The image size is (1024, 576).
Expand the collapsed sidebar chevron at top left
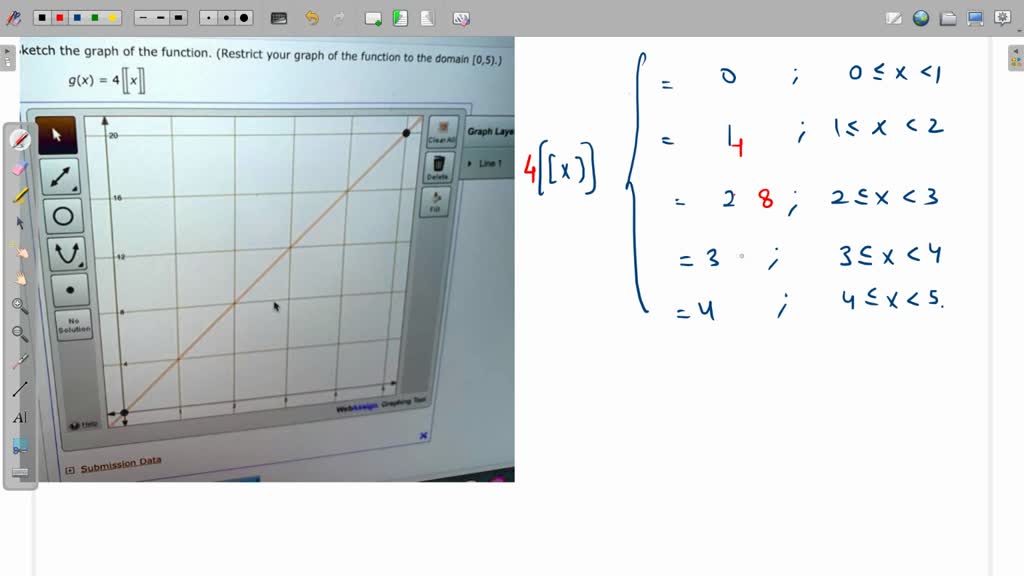tap(7, 50)
